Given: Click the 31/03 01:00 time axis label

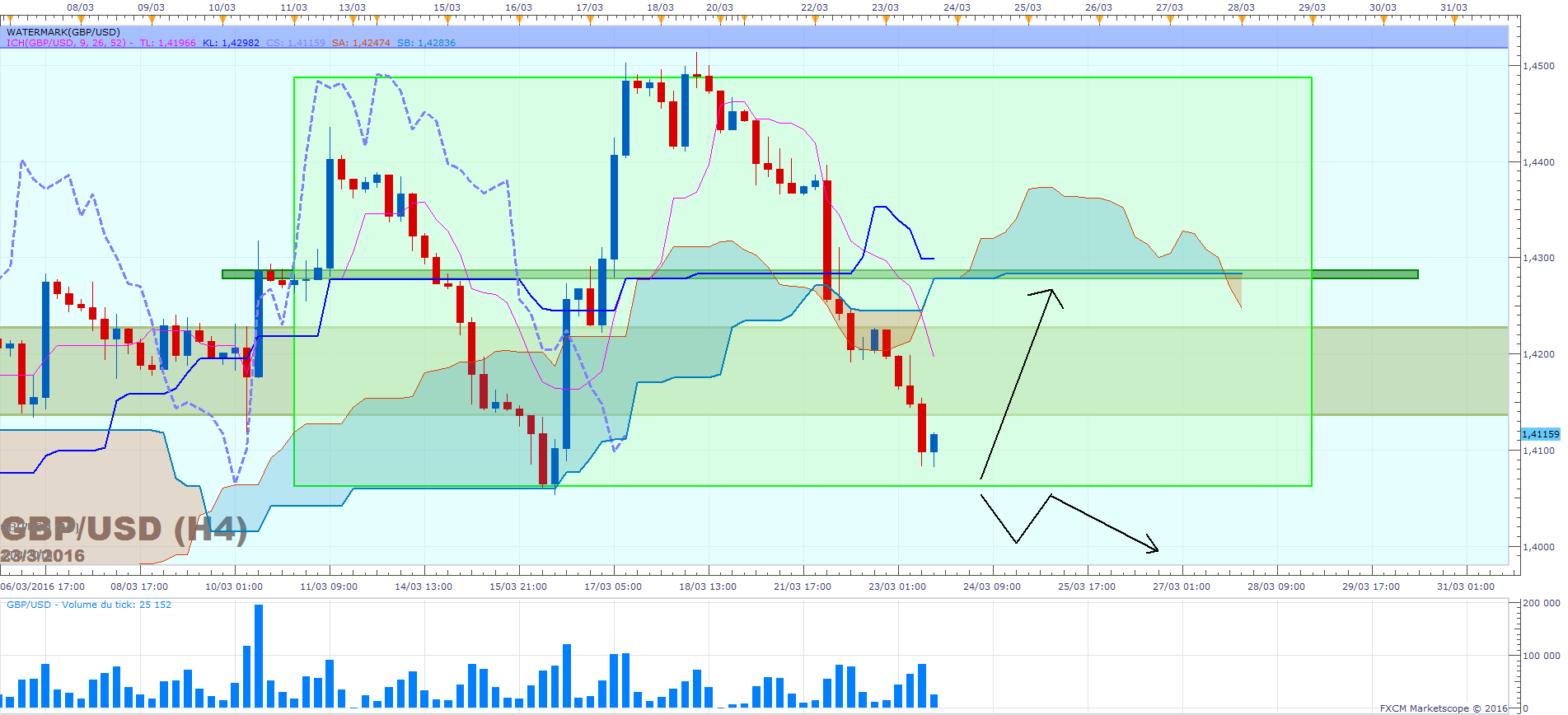Looking at the screenshot, I should 1466,586.
